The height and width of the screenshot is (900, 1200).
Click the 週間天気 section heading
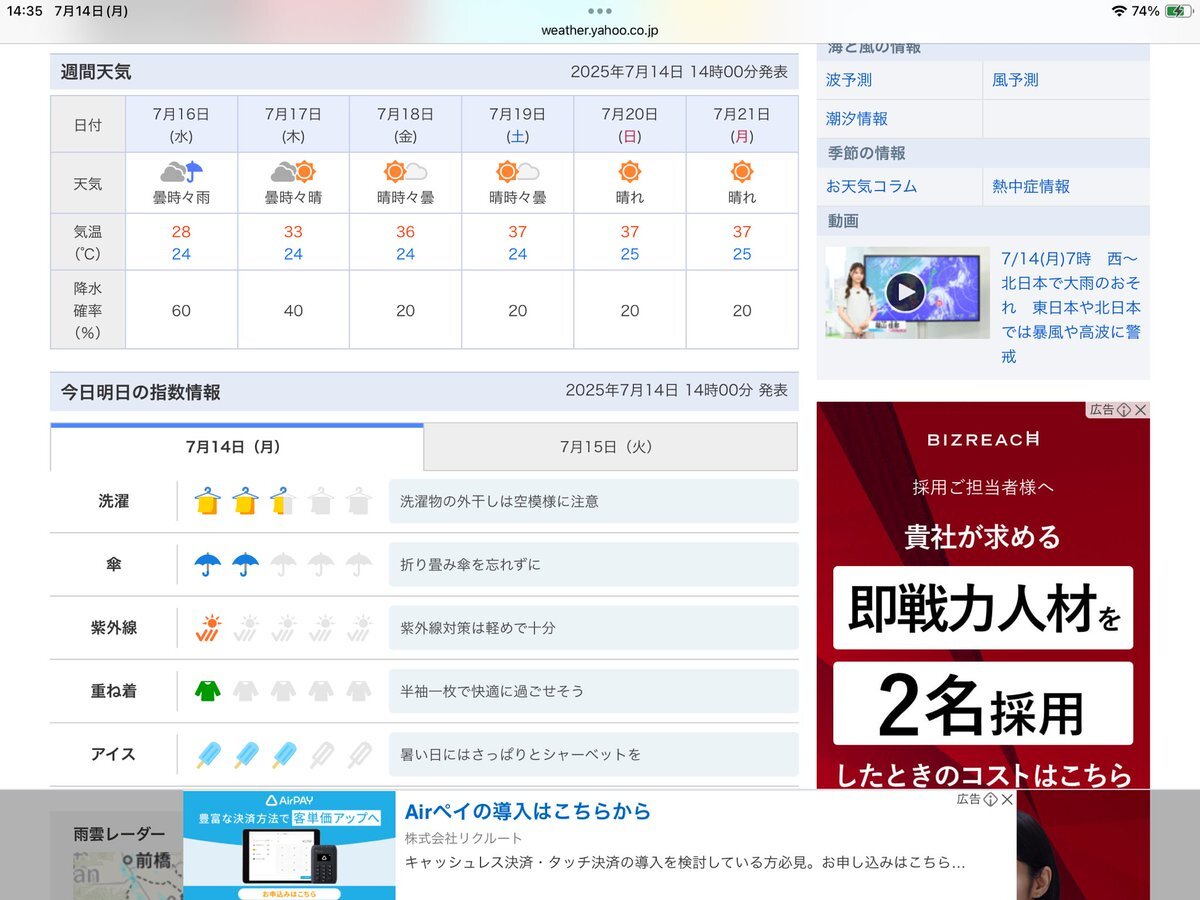[x=96, y=72]
